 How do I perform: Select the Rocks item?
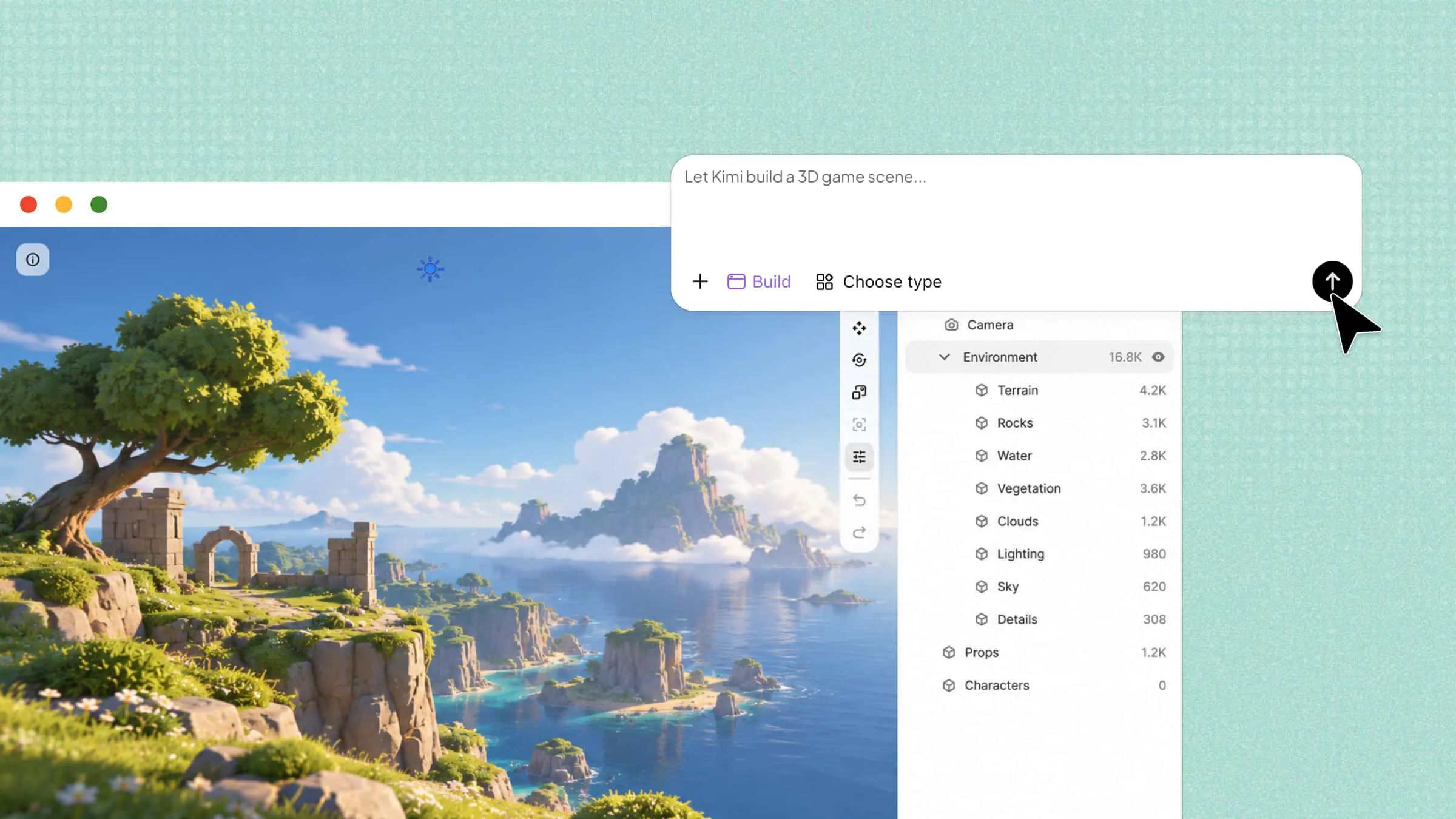pyautogui.click(x=1039, y=423)
